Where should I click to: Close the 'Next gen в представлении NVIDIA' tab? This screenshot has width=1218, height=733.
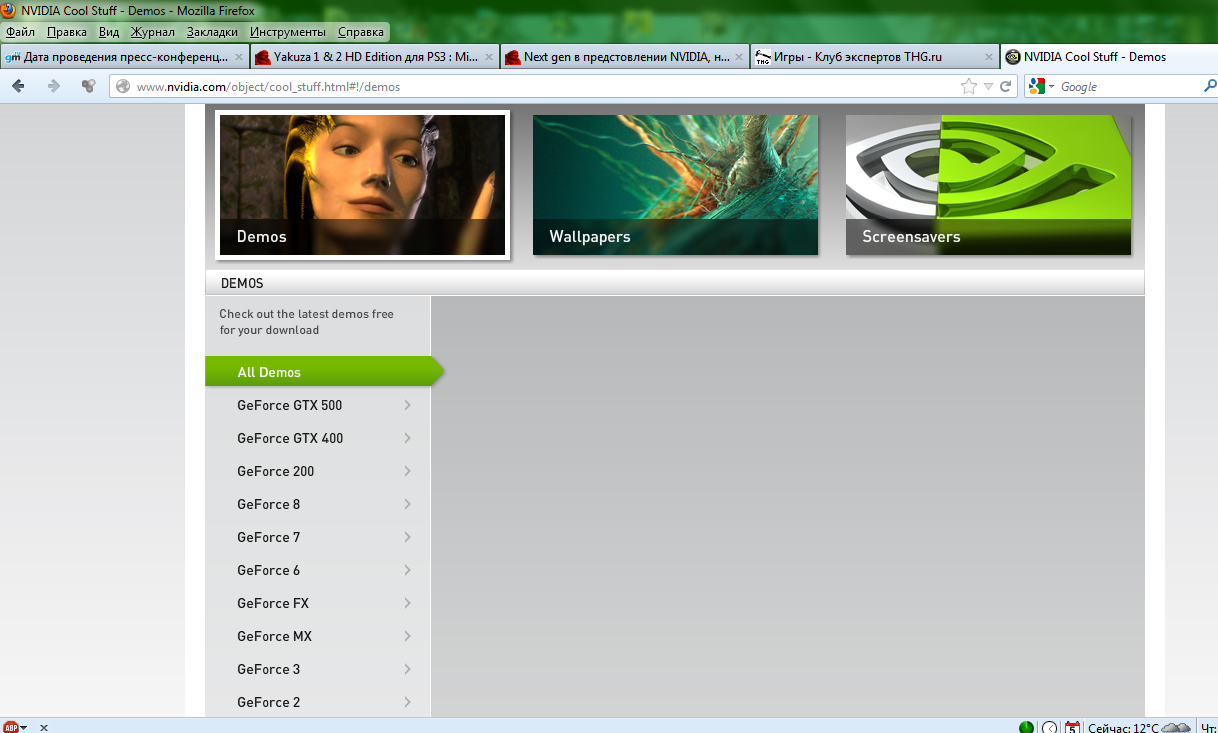[740, 57]
